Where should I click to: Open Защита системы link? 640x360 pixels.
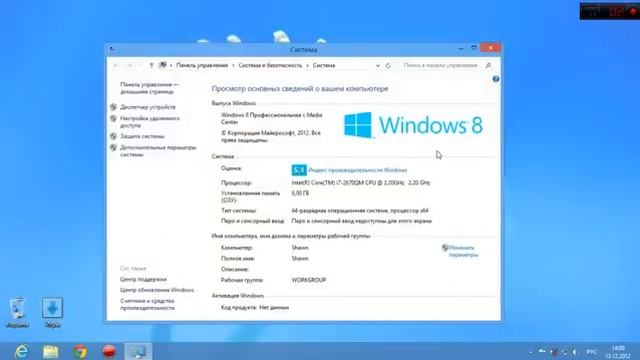pyautogui.click(x=142, y=136)
